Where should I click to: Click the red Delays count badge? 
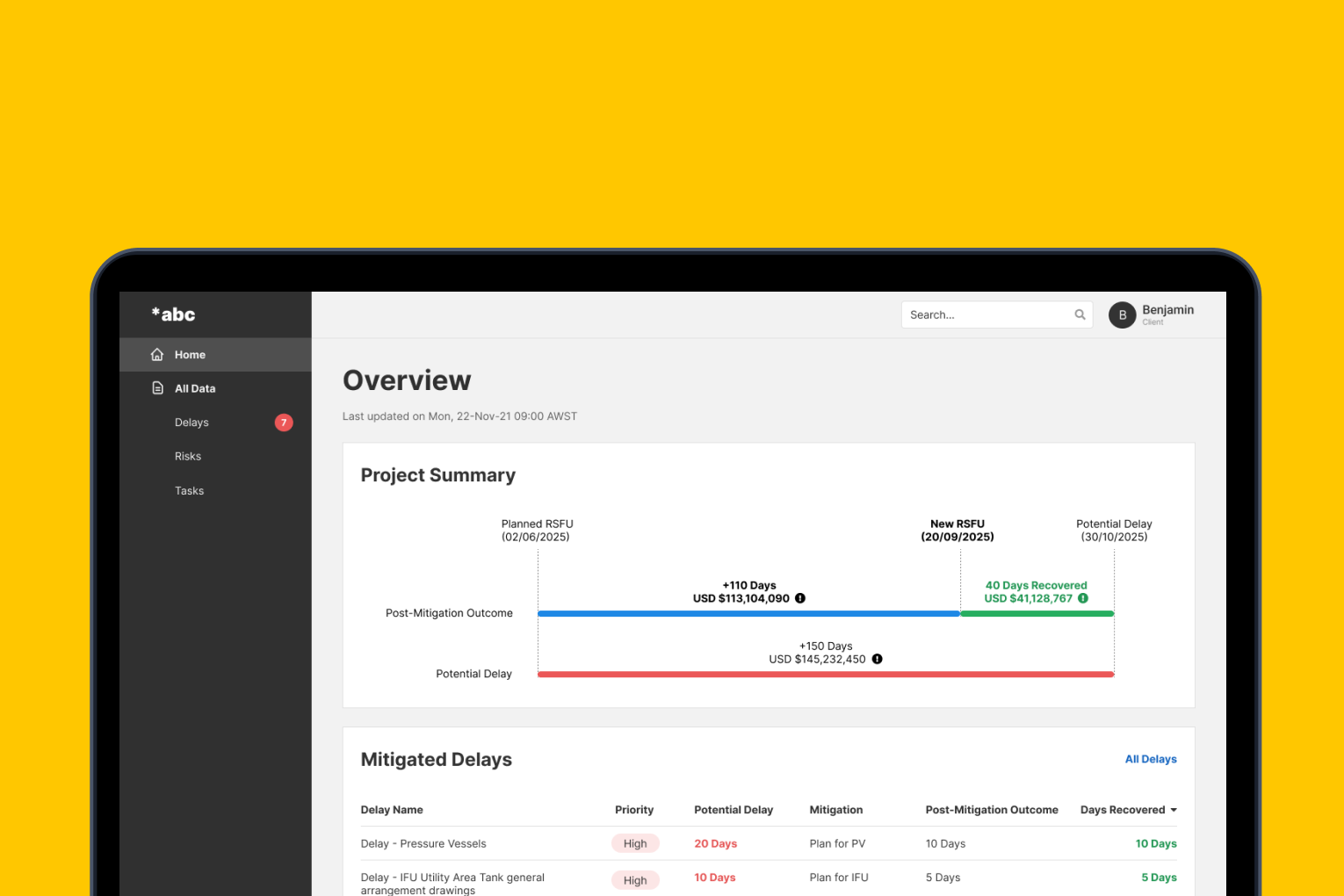tap(284, 423)
